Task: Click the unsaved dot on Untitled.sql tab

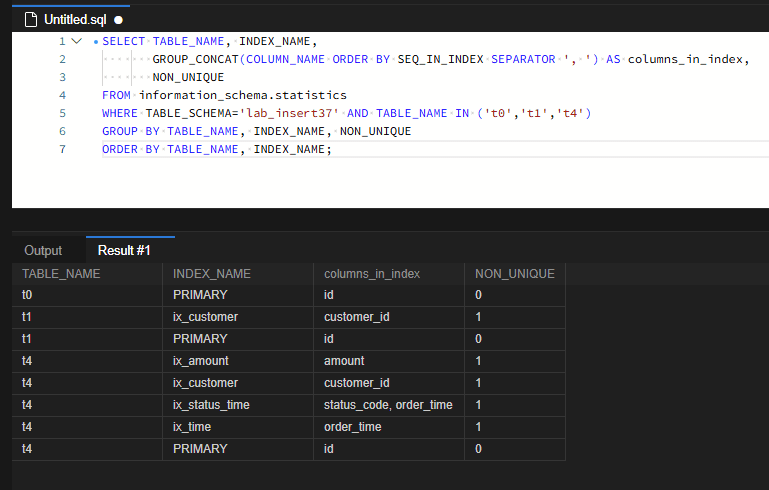Action: 118,20
